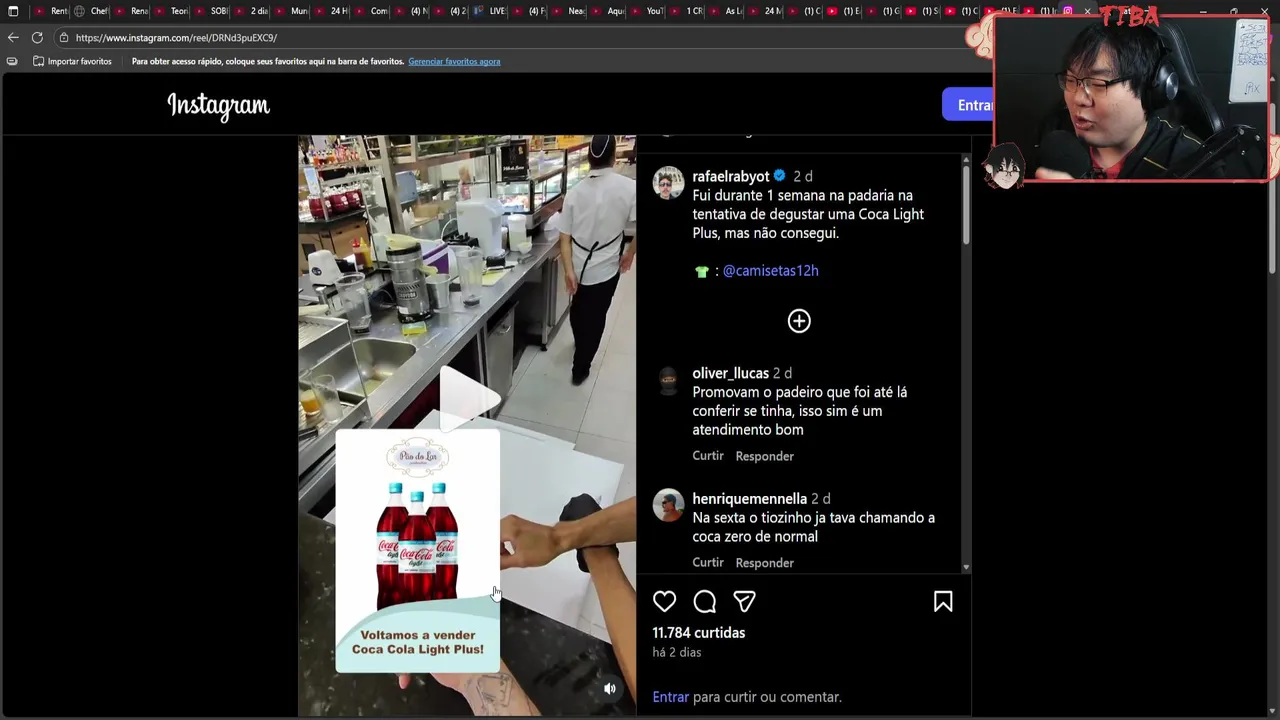Switch to the Teori browser tab
Screen dimensions: 1280x720
pos(172,11)
